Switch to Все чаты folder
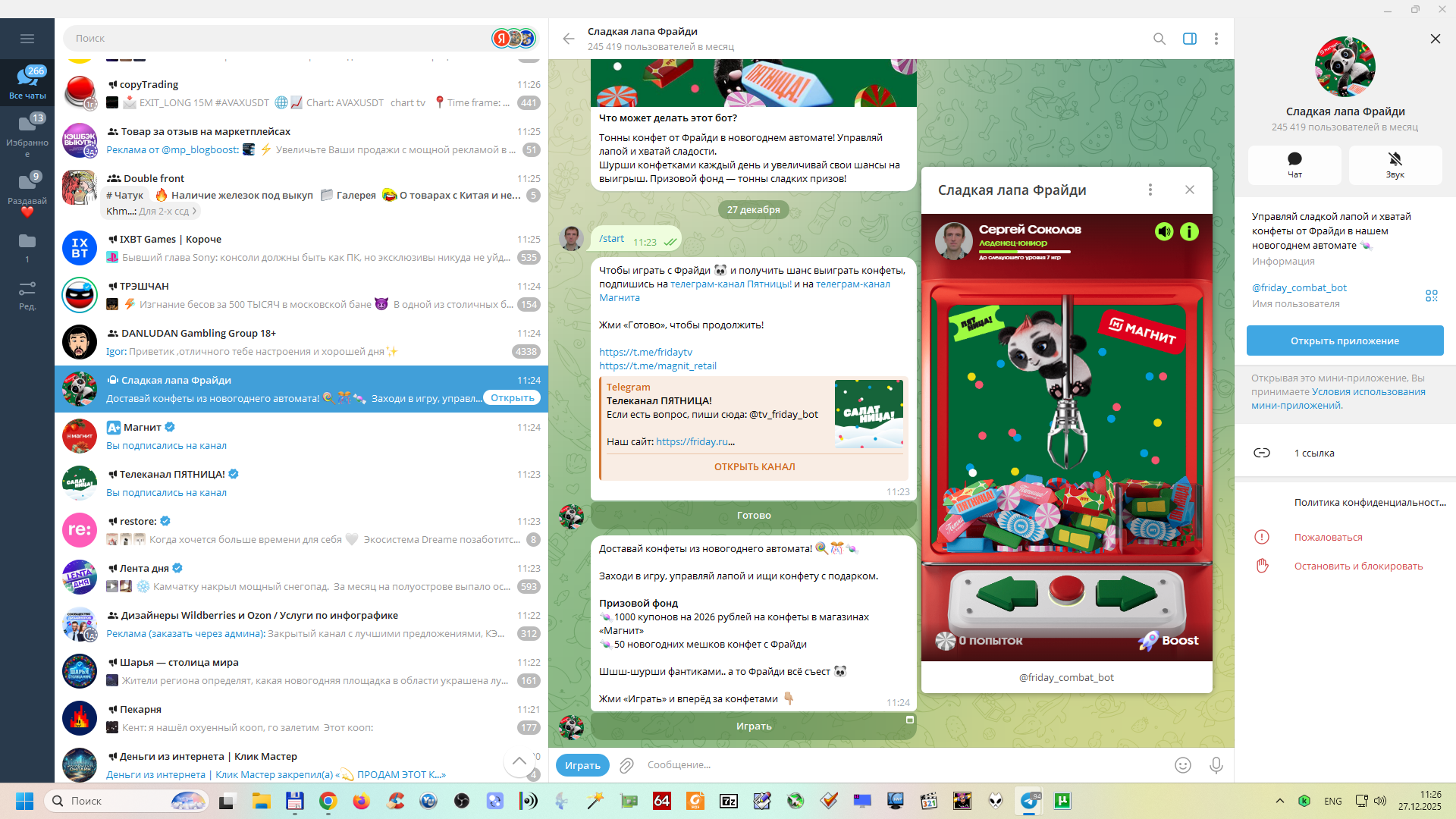The height and width of the screenshot is (819, 1456). [x=27, y=83]
